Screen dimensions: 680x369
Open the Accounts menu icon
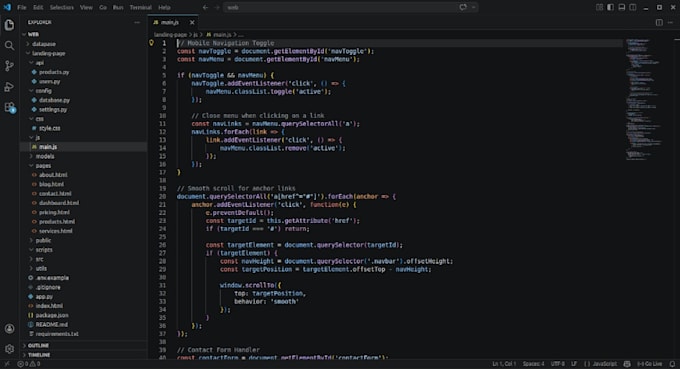pyautogui.click(x=9, y=329)
